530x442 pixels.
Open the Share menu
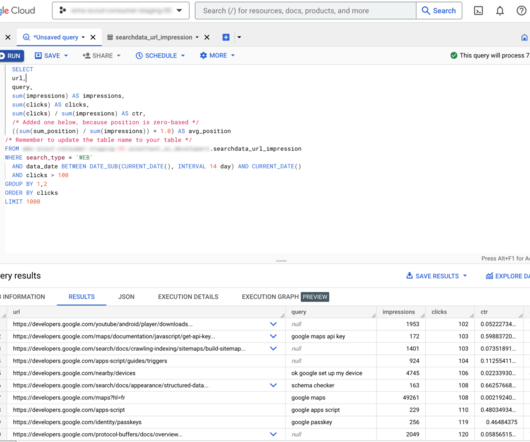[101, 55]
